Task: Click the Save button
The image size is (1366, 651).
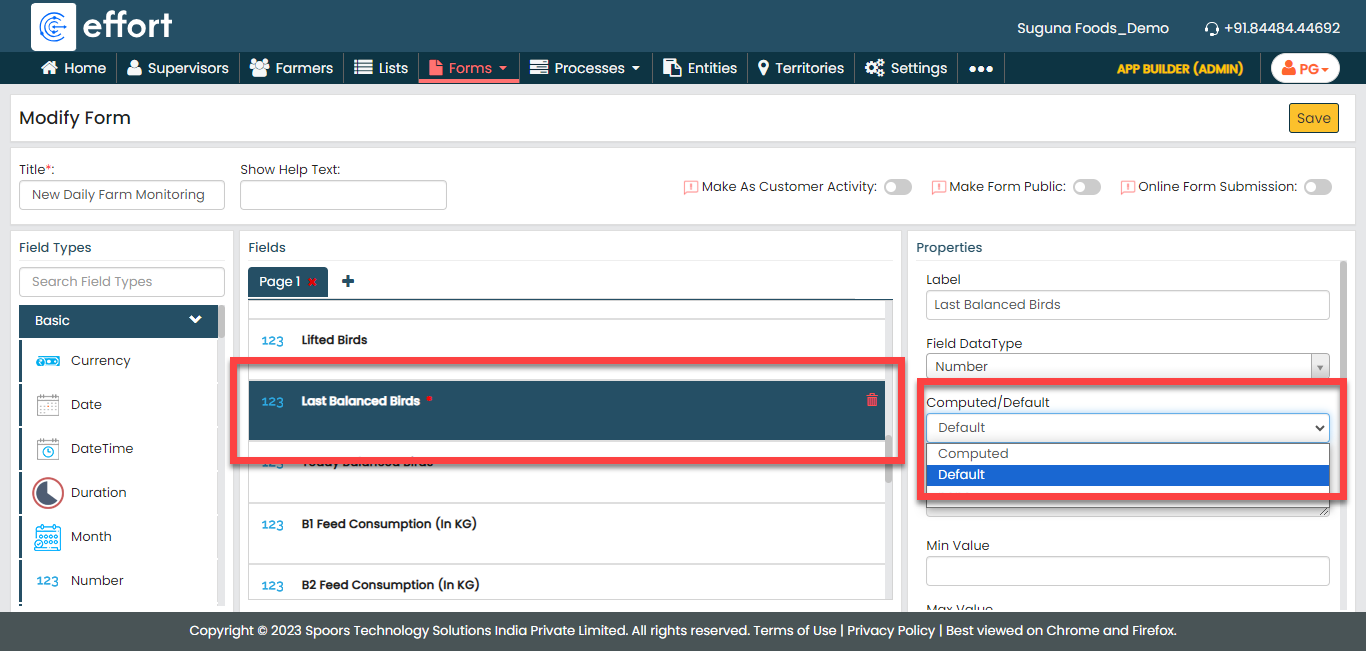Action: (1313, 118)
